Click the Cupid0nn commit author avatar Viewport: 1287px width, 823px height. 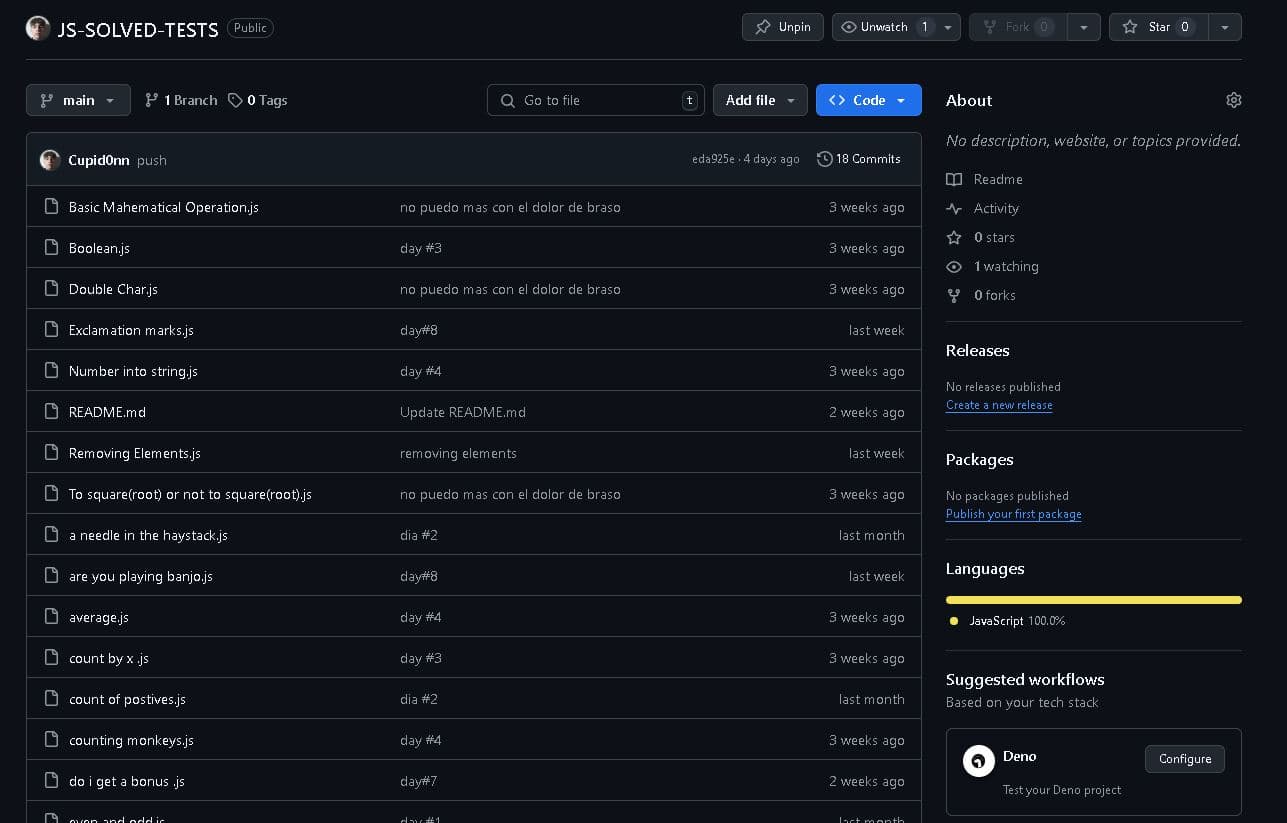pos(50,160)
